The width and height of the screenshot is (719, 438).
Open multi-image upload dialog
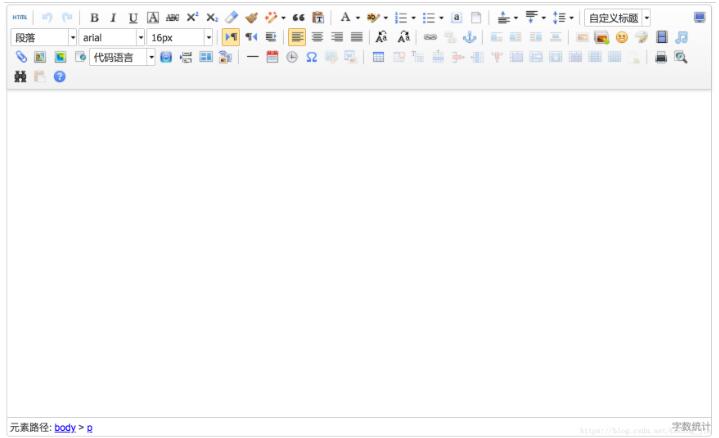(x=602, y=37)
